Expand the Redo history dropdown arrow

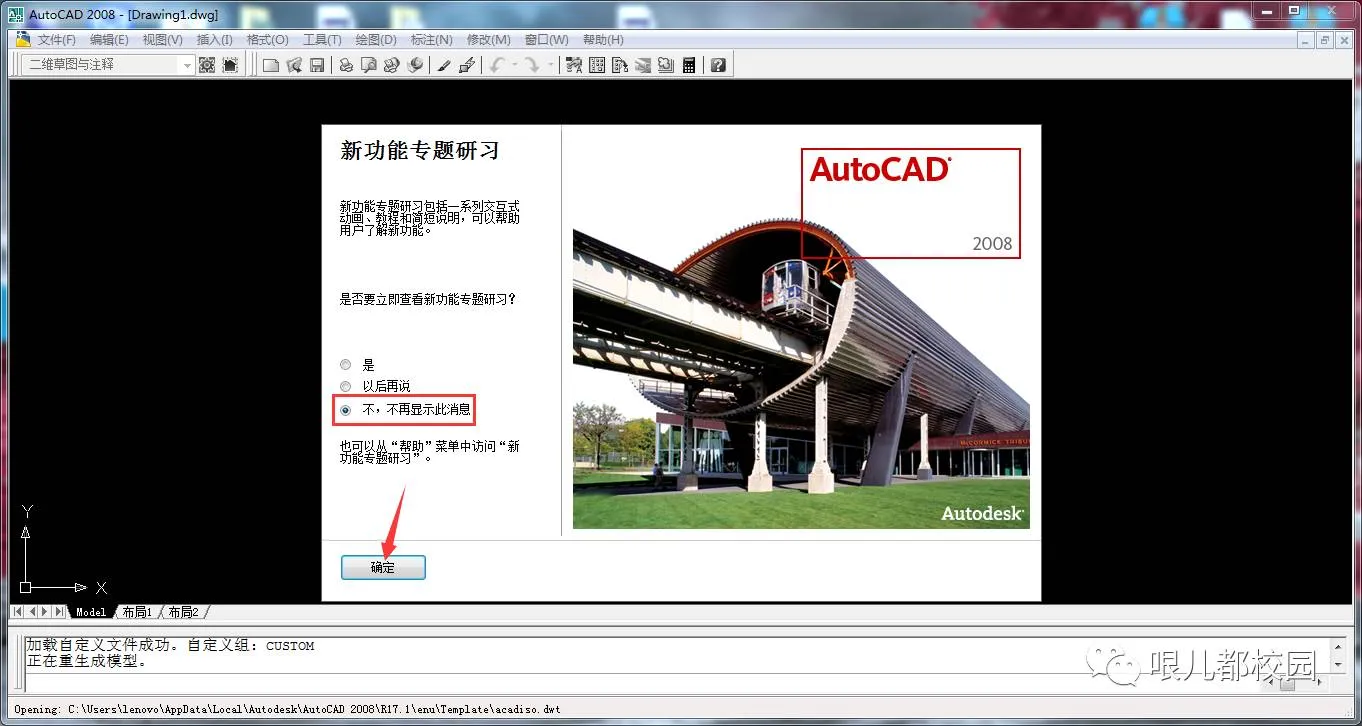click(x=551, y=65)
